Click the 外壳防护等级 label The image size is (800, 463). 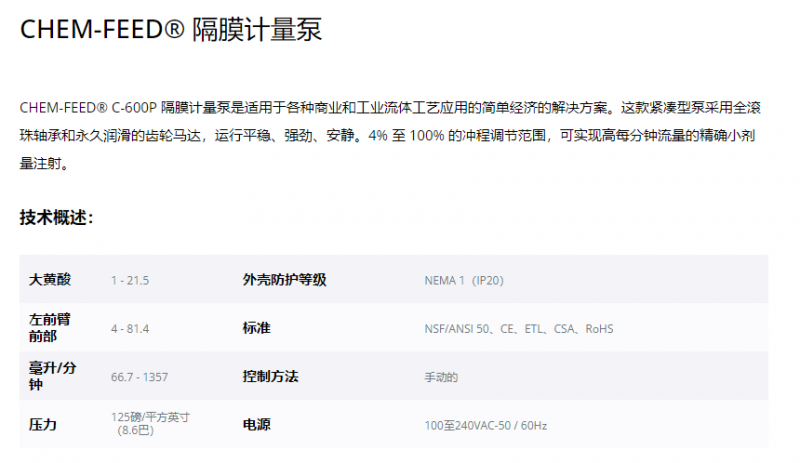point(284,280)
